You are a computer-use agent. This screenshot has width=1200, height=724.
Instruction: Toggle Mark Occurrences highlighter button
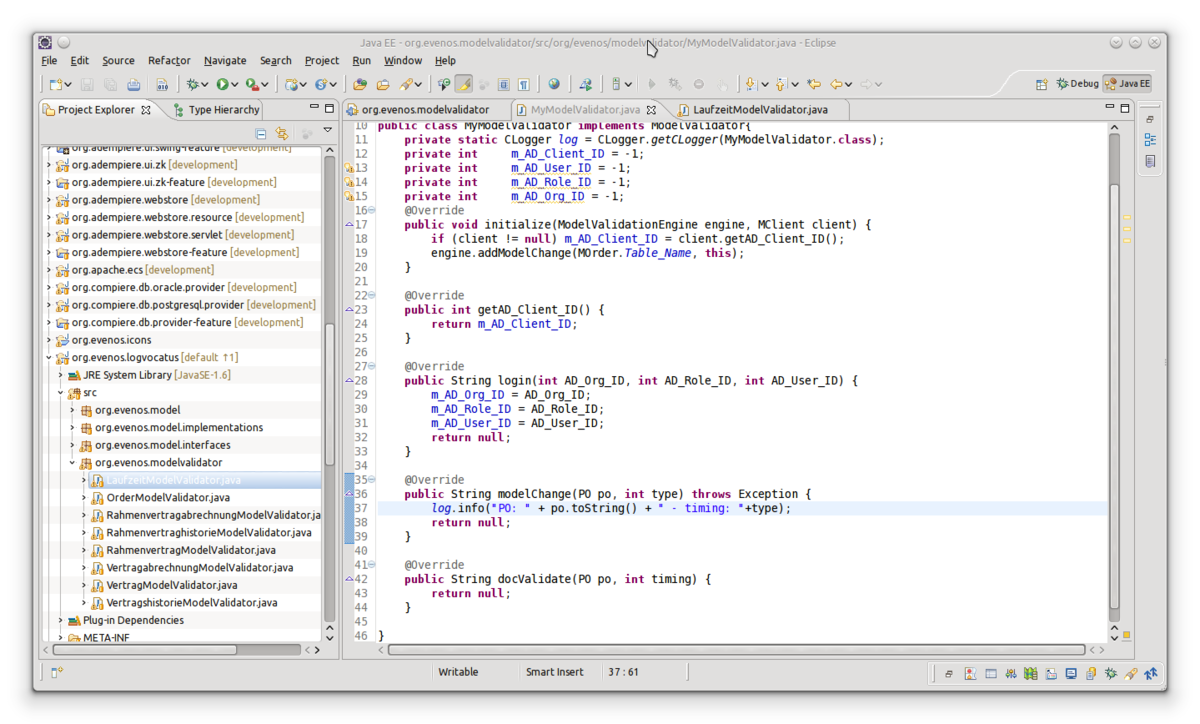(464, 85)
